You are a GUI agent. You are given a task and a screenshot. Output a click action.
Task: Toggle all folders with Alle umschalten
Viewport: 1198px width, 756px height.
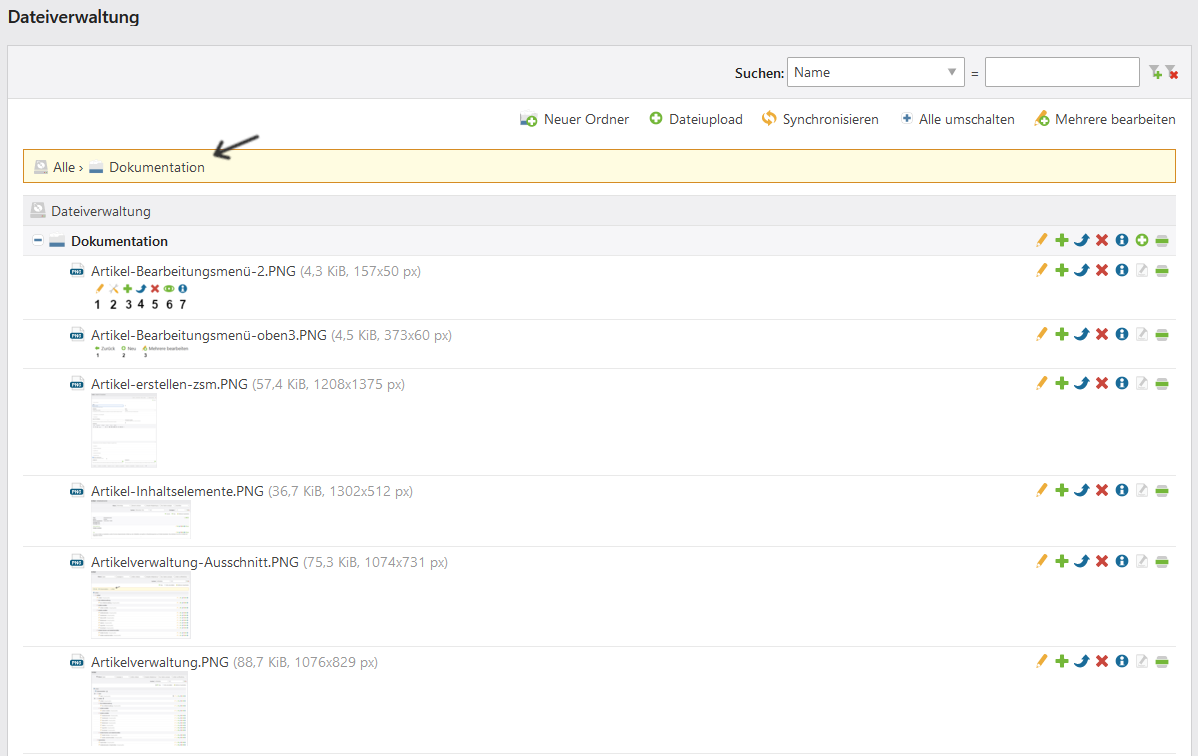tap(957, 119)
